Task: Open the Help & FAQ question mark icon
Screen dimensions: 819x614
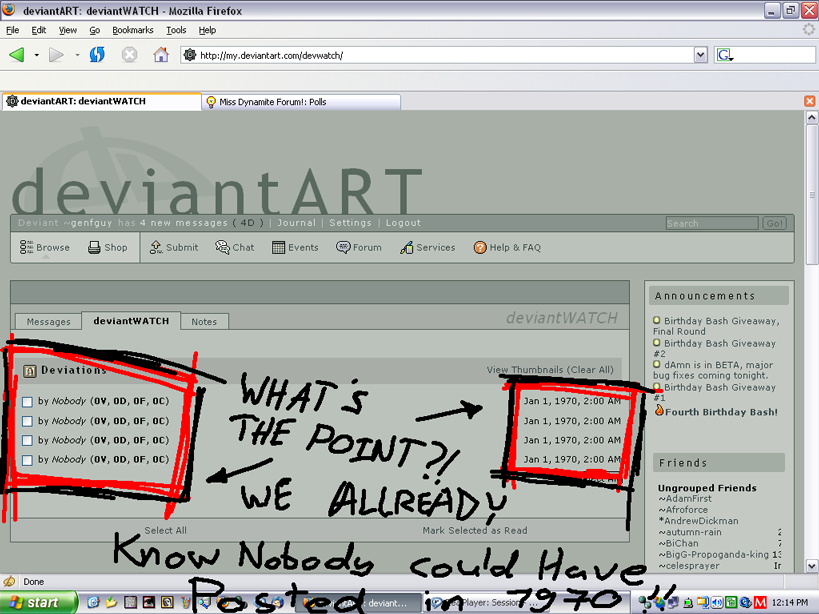Action: click(480, 247)
